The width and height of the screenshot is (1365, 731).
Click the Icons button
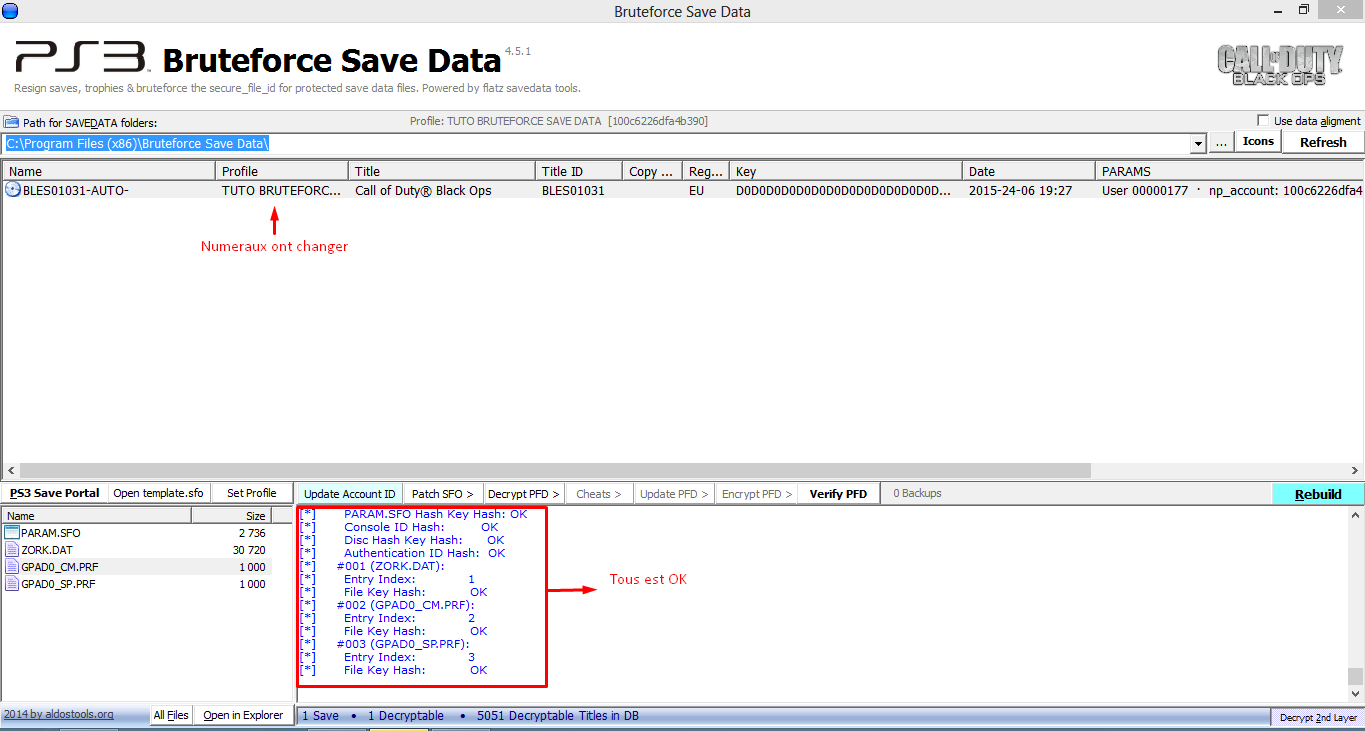1258,142
